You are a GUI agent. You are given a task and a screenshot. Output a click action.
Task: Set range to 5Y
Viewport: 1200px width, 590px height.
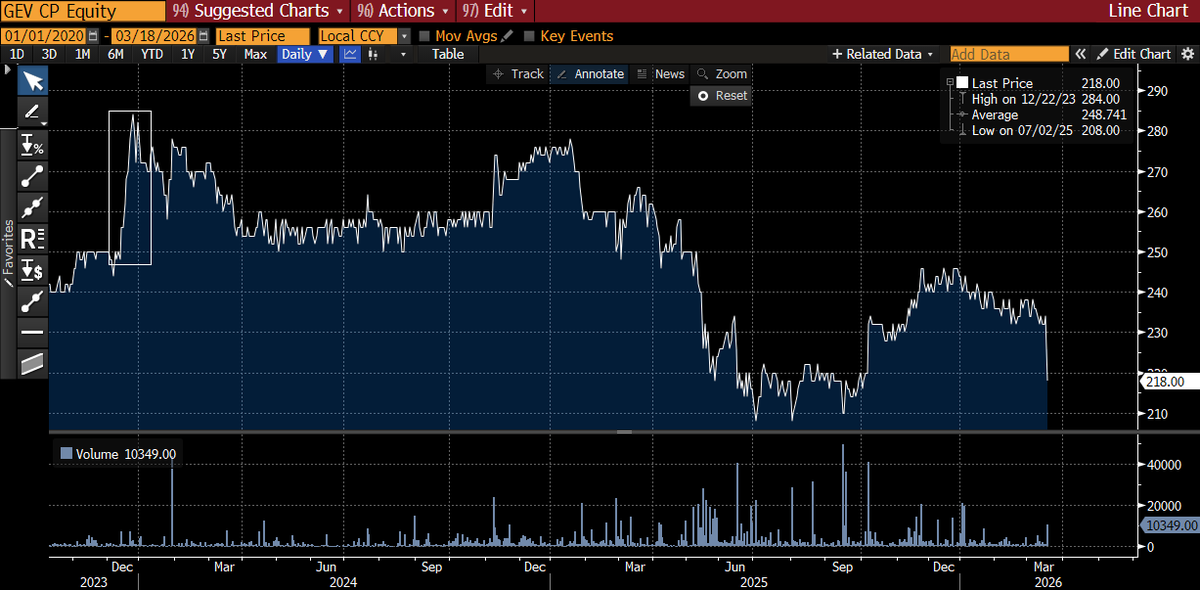[220, 54]
